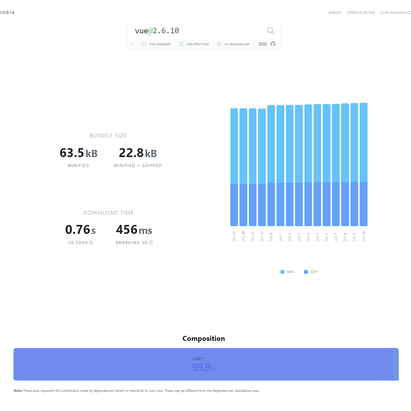Click the 'side-effect free' label

point(197,44)
